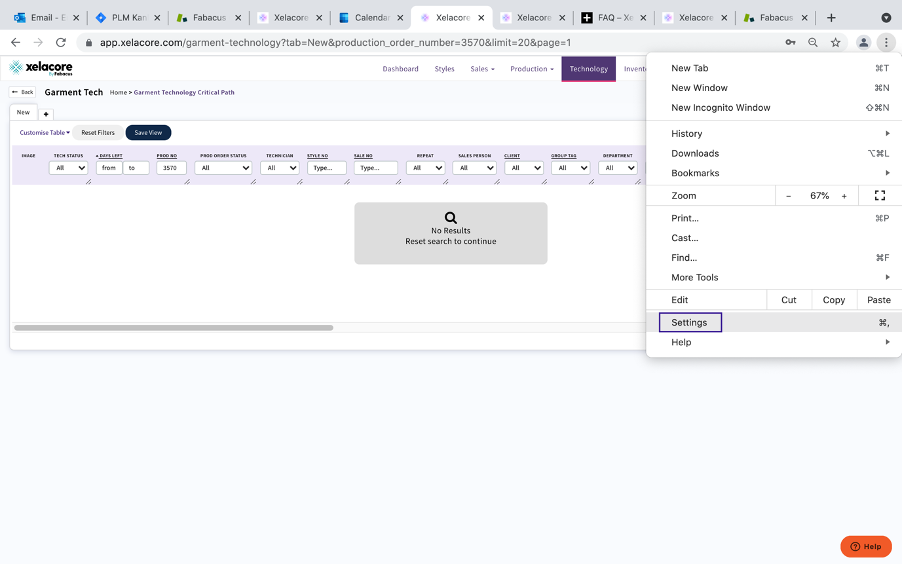Click the zoom magnifier icon in address bar
The height and width of the screenshot is (564, 902).
coord(813,42)
